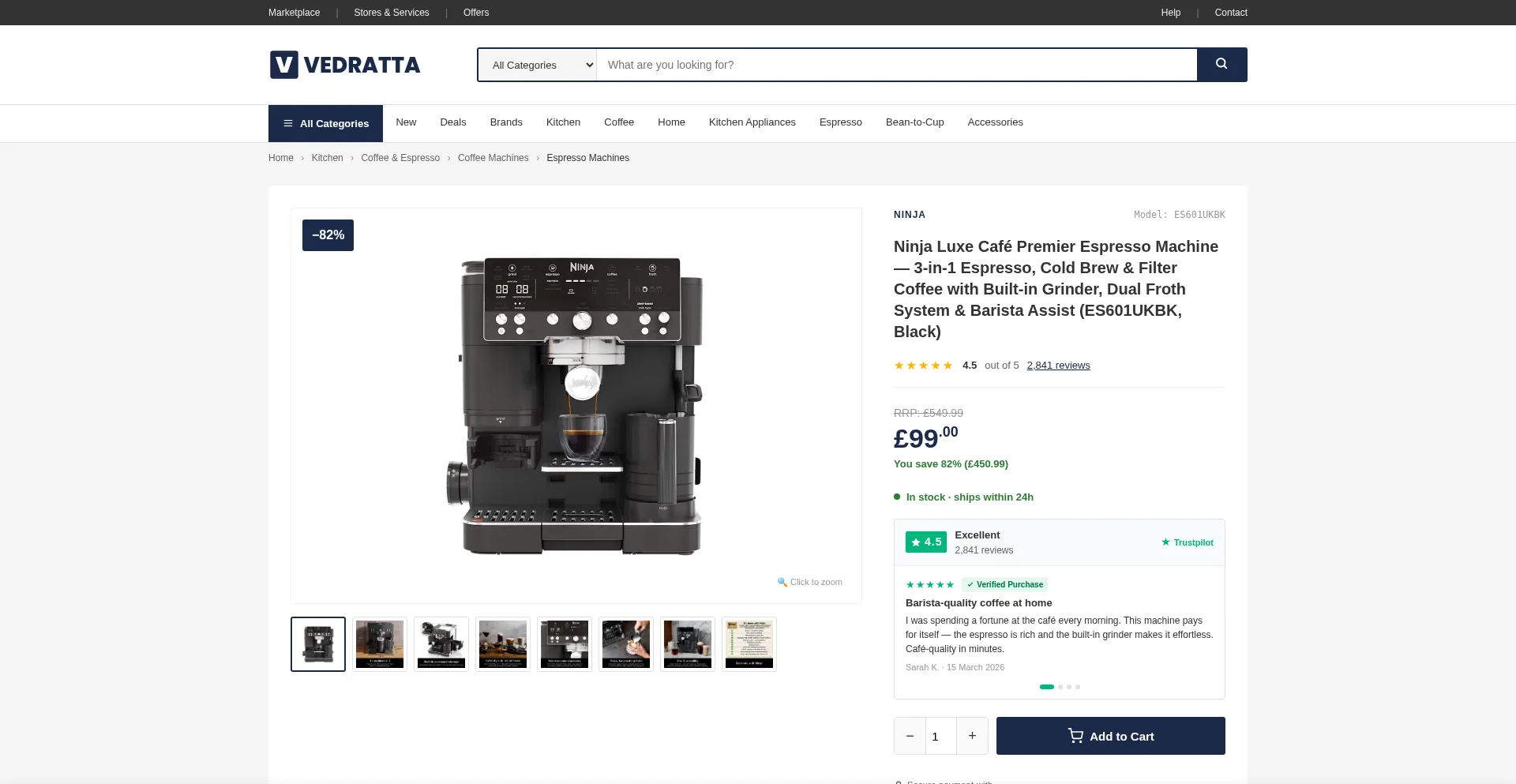Open the Contact link
The width and height of the screenshot is (1516, 784).
click(x=1231, y=13)
